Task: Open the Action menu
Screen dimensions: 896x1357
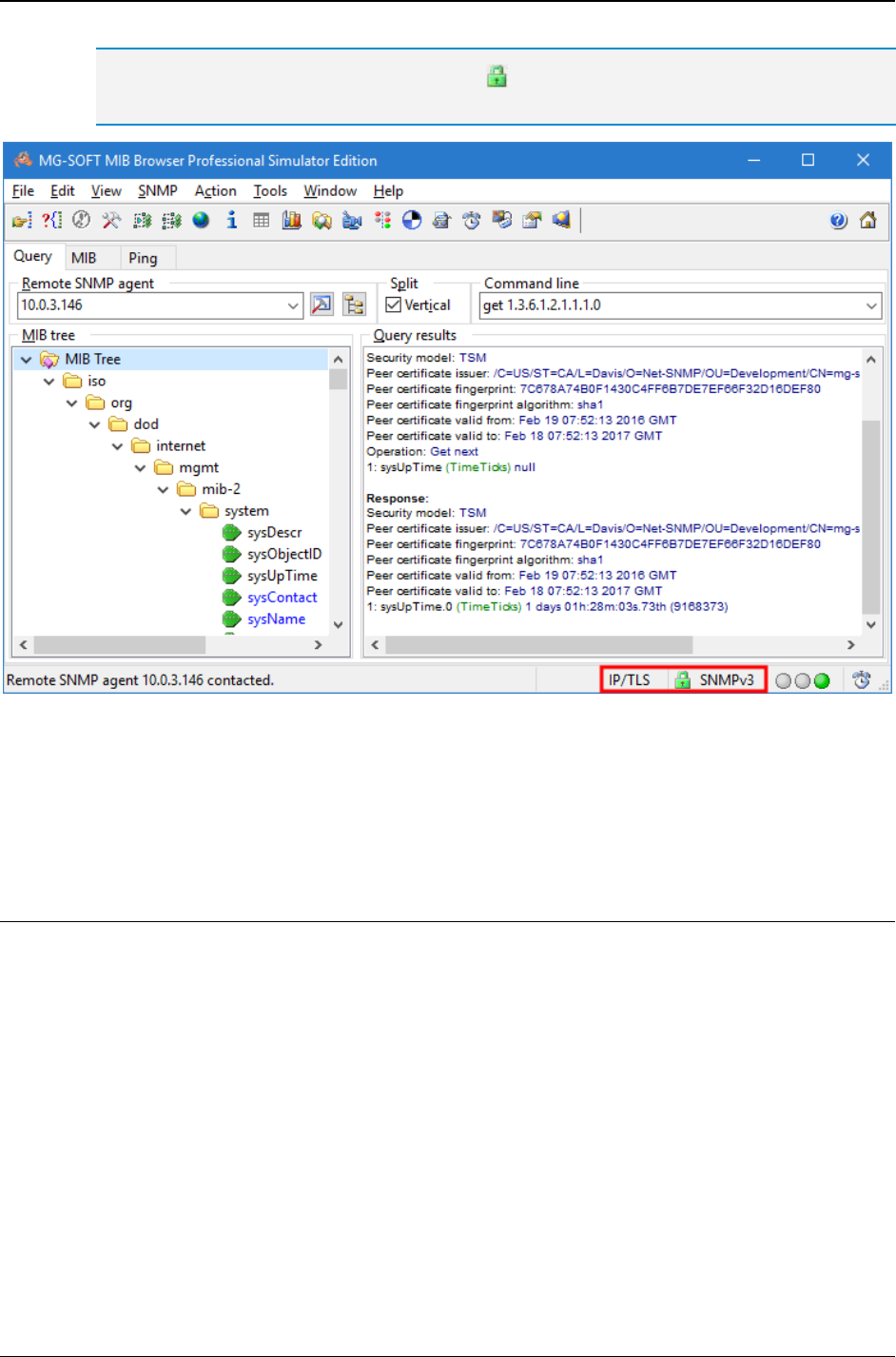Action: (216, 191)
